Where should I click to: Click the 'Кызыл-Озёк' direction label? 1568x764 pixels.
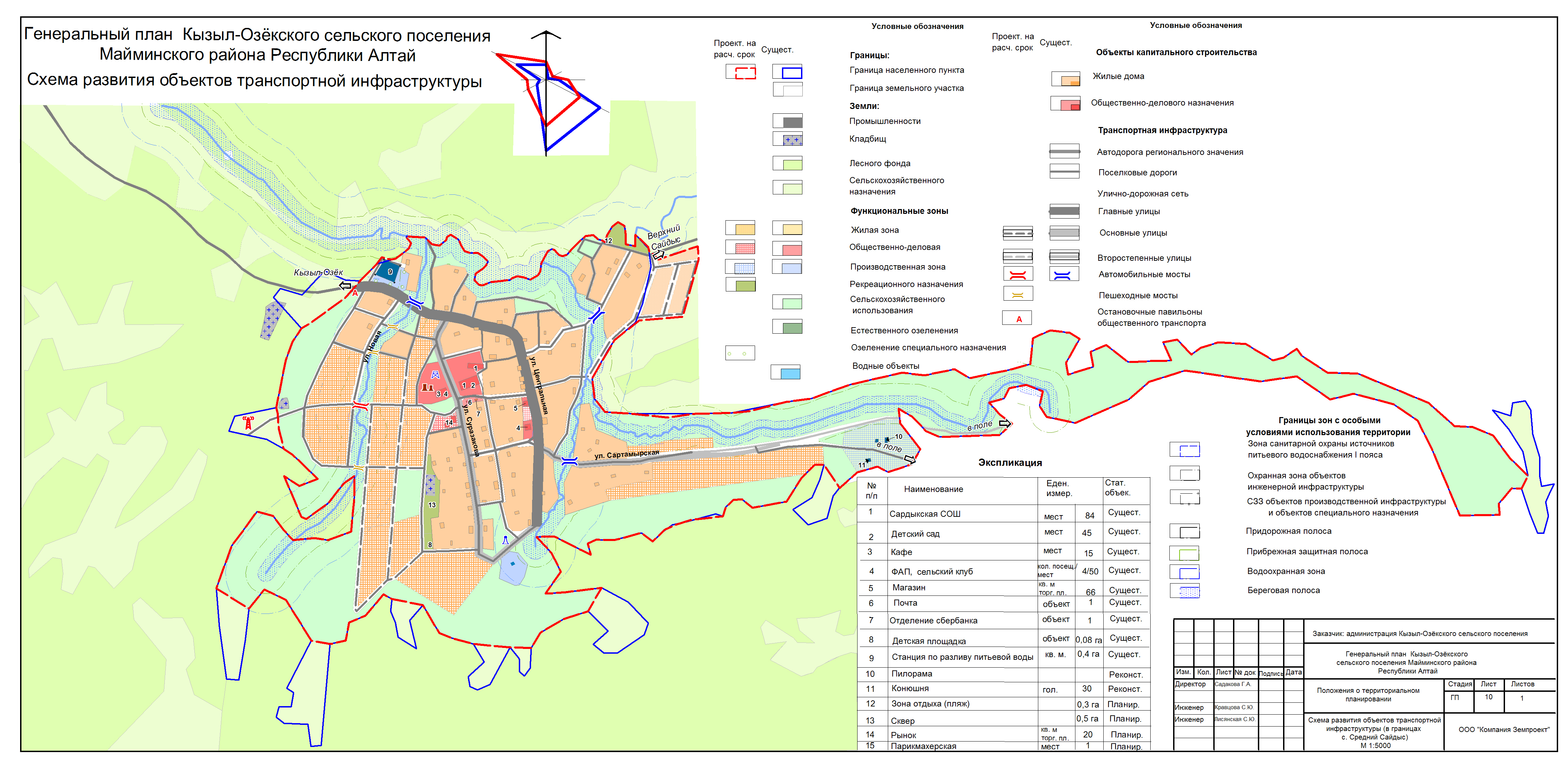point(318,272)
